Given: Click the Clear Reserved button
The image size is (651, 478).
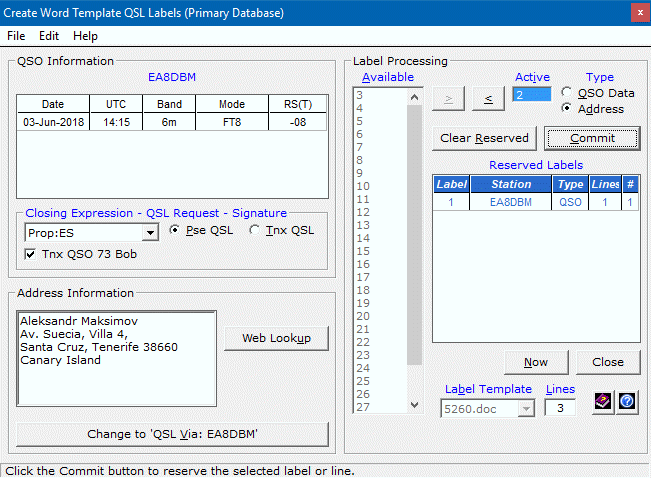Looking at the screenshot, I should [484, 138].
